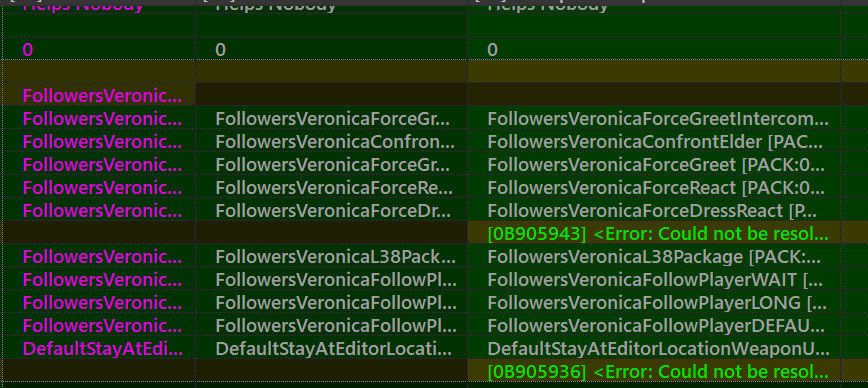Click the FollowersVeronicaForceGreet [PACK:0... cell
Screen dimensions: 868x388
[654, 164]
